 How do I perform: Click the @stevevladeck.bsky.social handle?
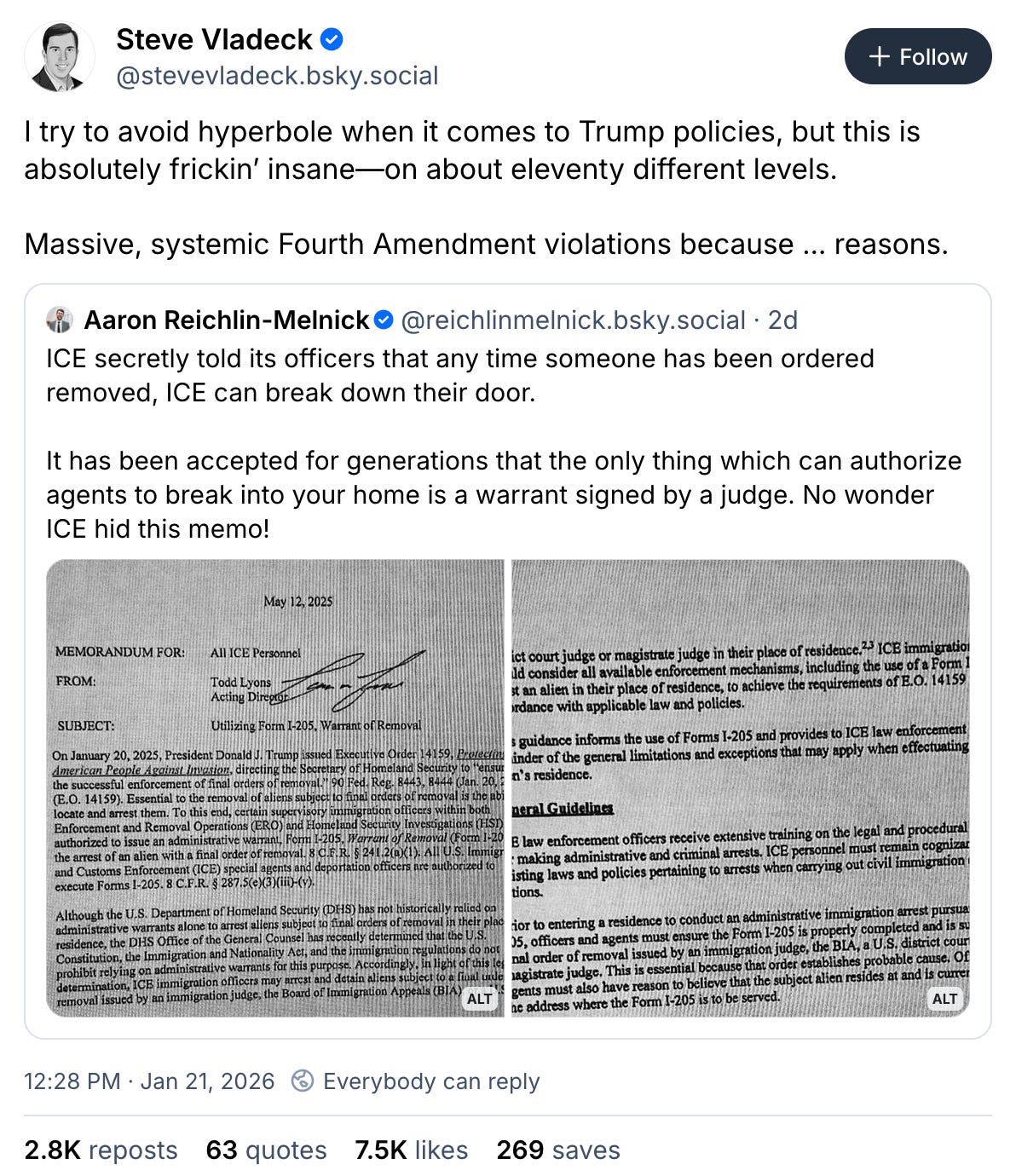pyautogui.click(x=274, y=76)
